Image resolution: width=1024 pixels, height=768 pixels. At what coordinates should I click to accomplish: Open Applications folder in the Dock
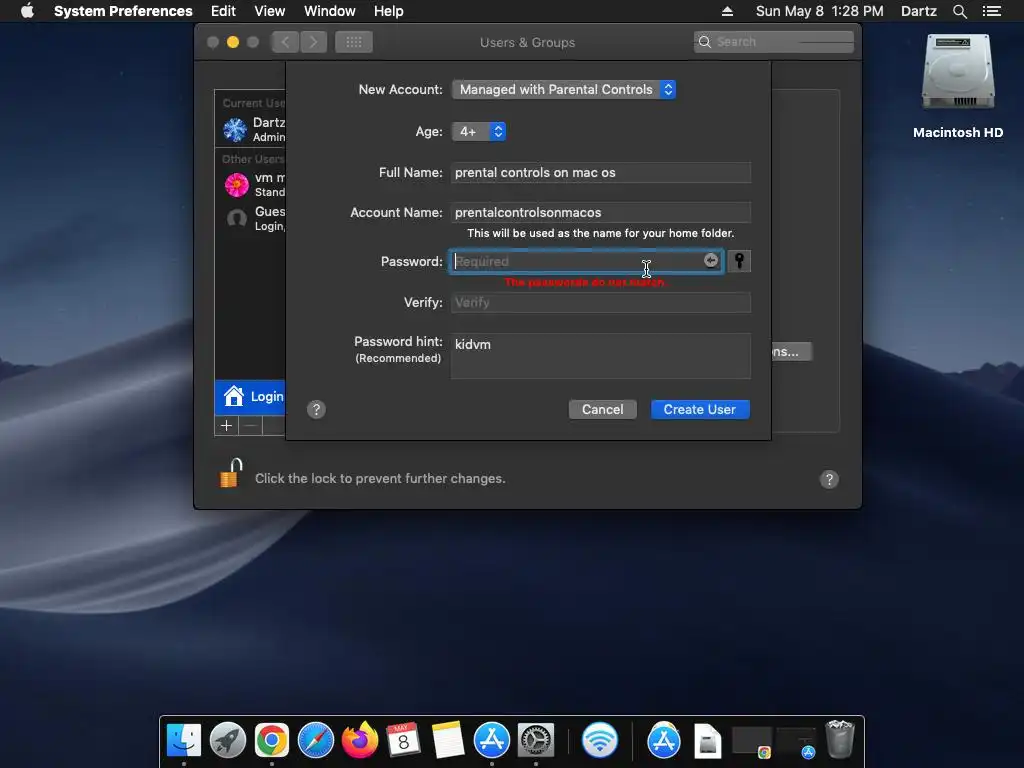[x=664, y=741]
